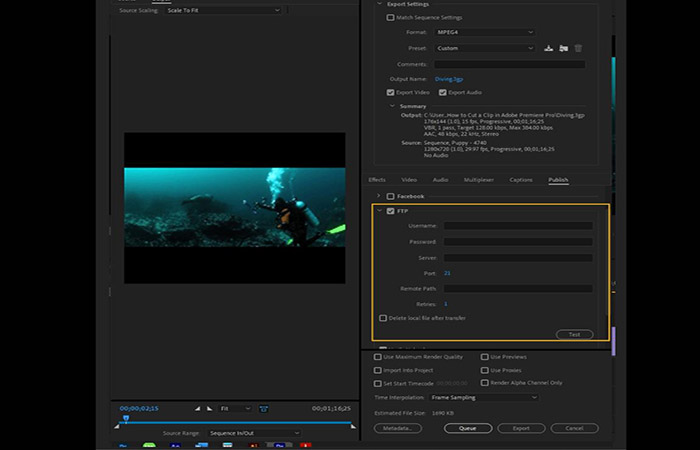This screenshot has width=700, height=450.
Task: Switch to the Audio tab
Action: (440, 179)
